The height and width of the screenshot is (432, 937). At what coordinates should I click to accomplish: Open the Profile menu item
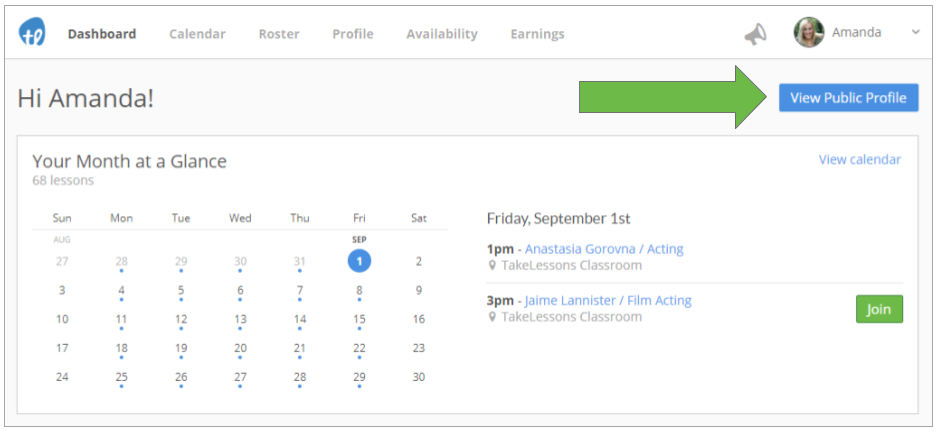click(x=353, y=34)
